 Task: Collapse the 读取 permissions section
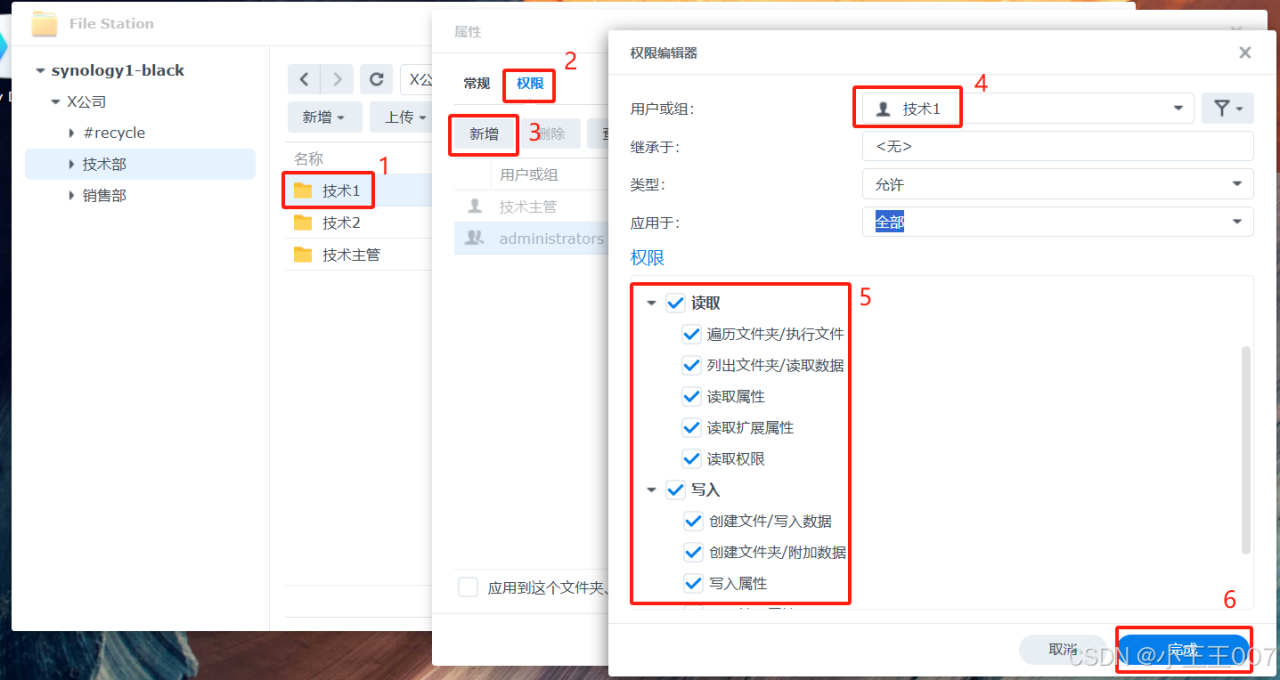point(651,302)
